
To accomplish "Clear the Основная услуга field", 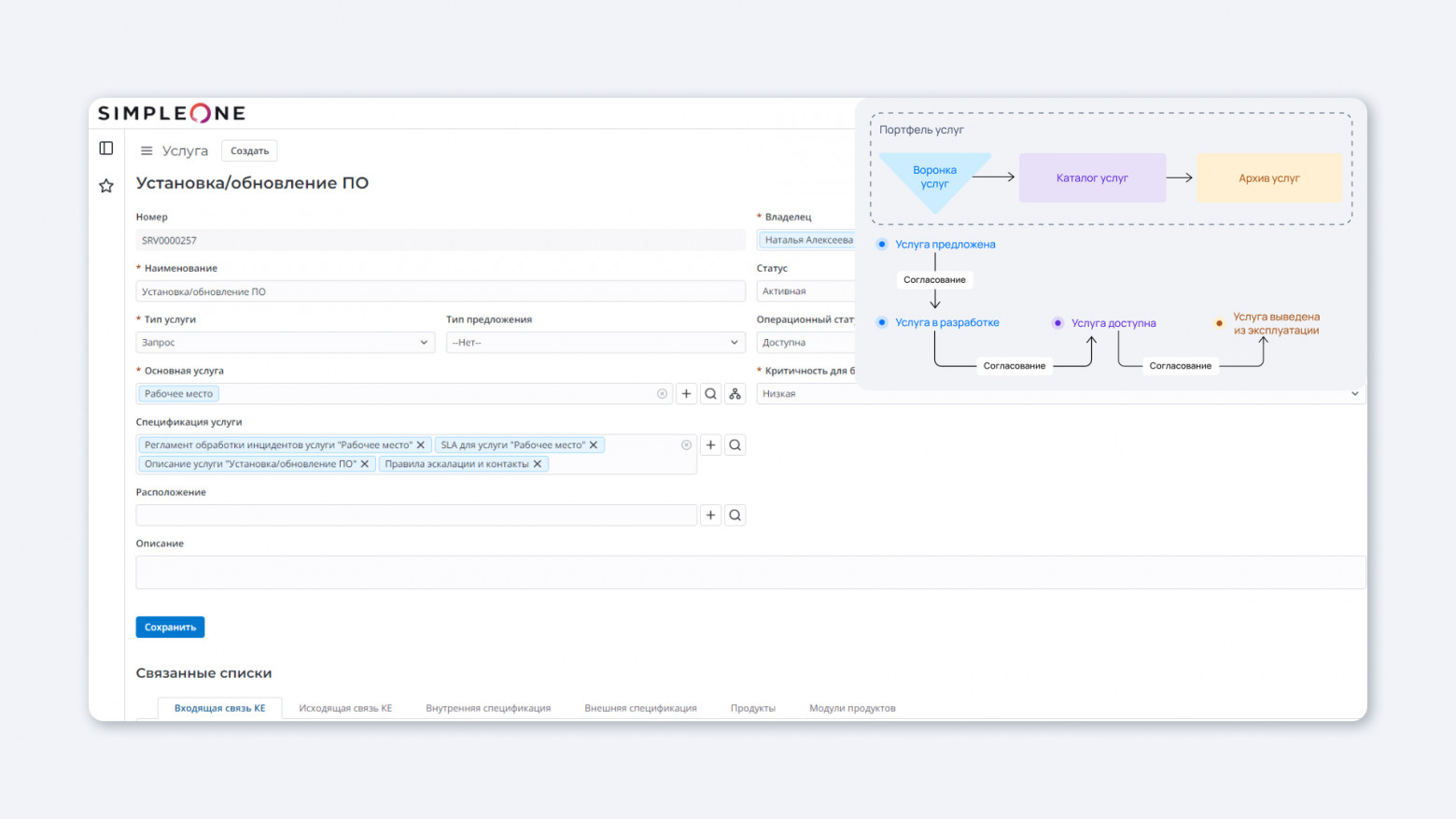I will click(x=662, y=394).
